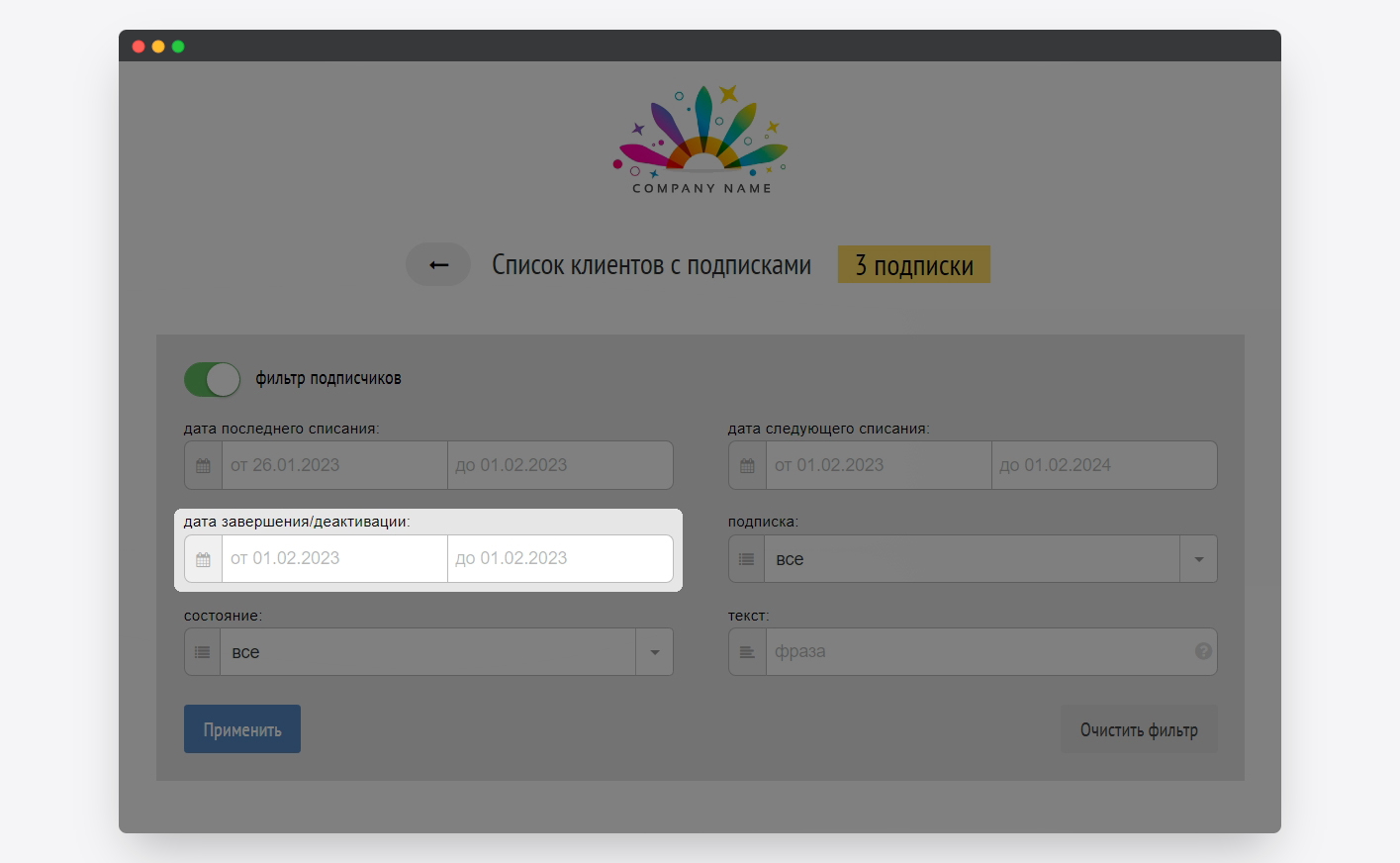Image resolution: width=1400 pixels, height=863 pixels.
Task: Click the question mark help icon
Action: coord(1203,651)
